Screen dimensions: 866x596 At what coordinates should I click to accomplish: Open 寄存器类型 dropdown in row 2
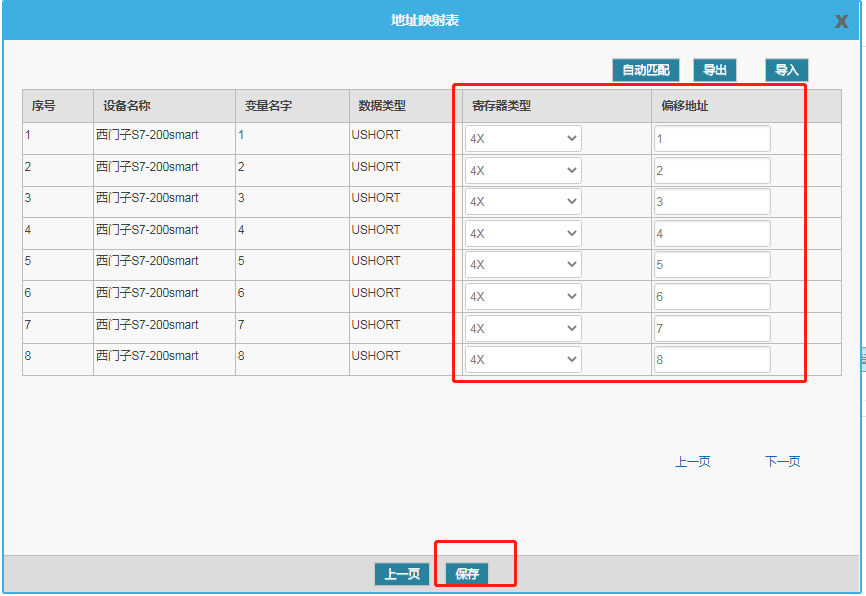tap(523, 170)
